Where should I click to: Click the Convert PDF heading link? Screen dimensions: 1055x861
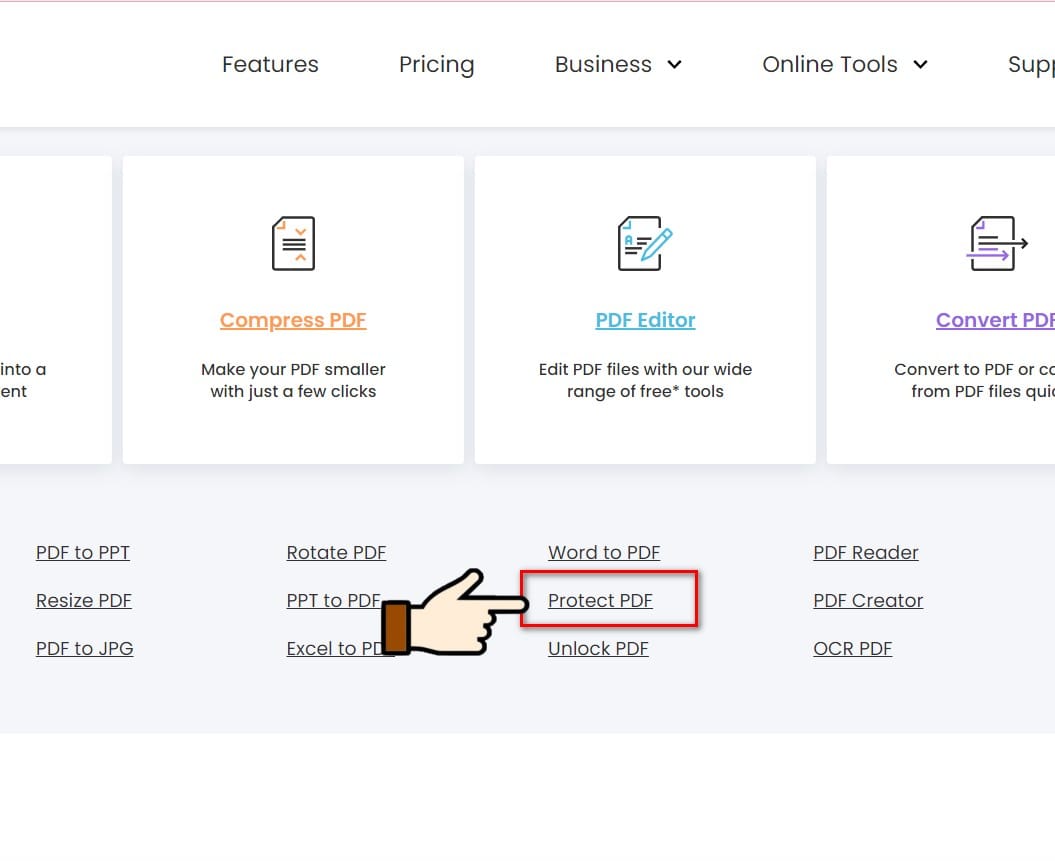[x=995, y=320]
